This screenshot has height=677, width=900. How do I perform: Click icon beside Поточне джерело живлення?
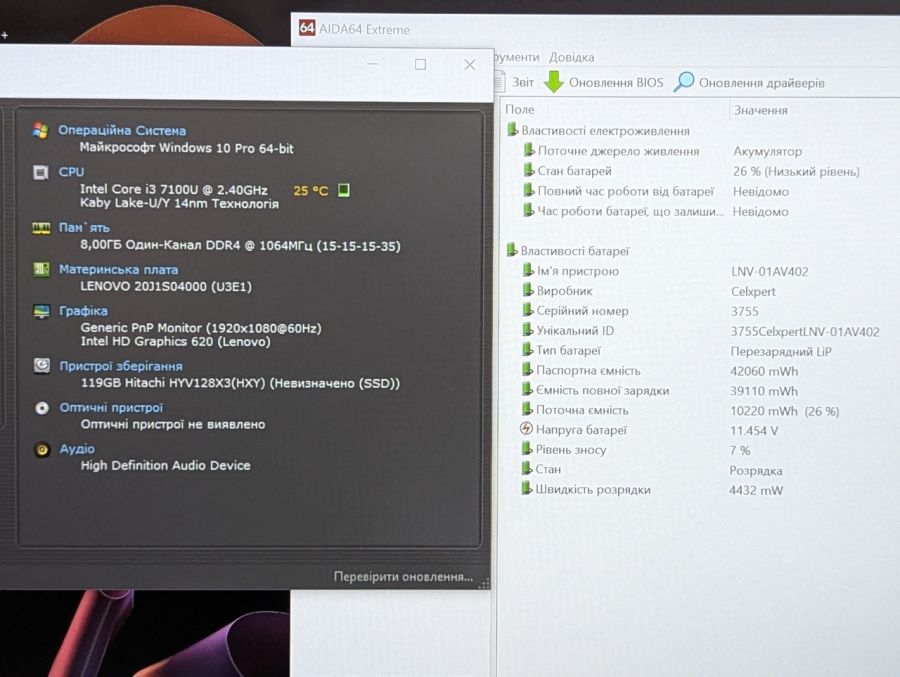[529, 150]
